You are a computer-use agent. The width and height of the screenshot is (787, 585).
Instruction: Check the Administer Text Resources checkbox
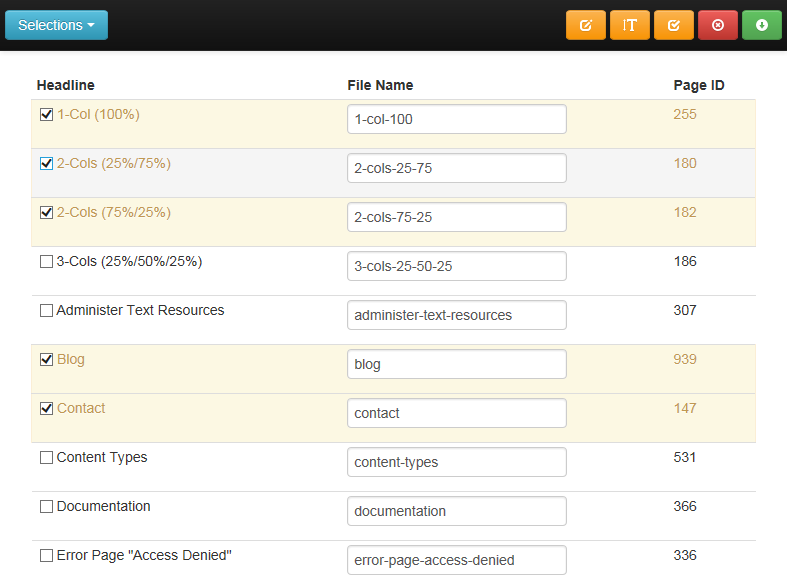coord(46,311)
